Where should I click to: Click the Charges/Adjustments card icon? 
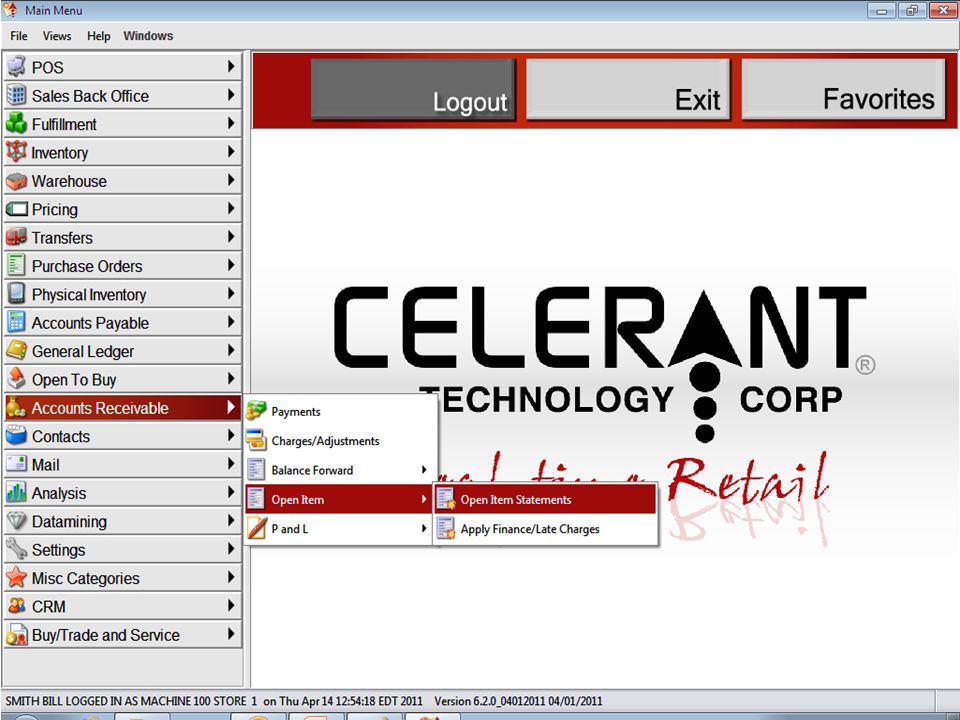point(256,440)
